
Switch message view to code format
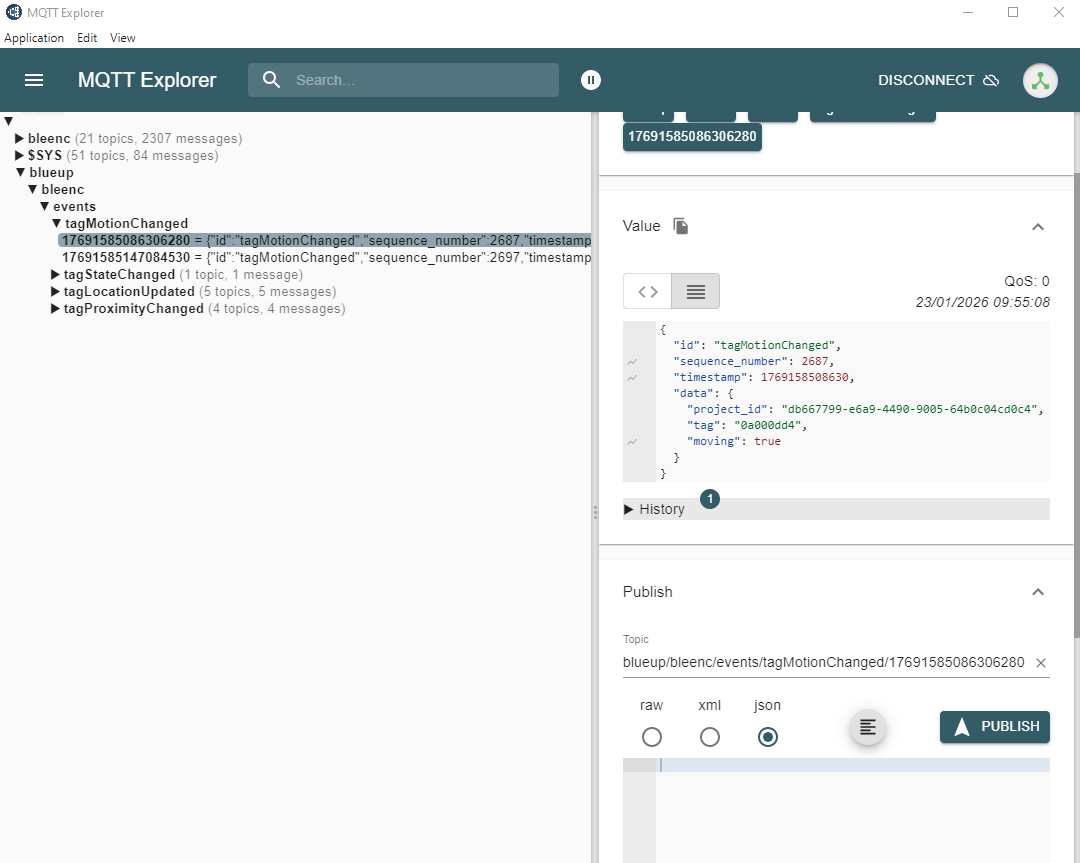[646, 291]
